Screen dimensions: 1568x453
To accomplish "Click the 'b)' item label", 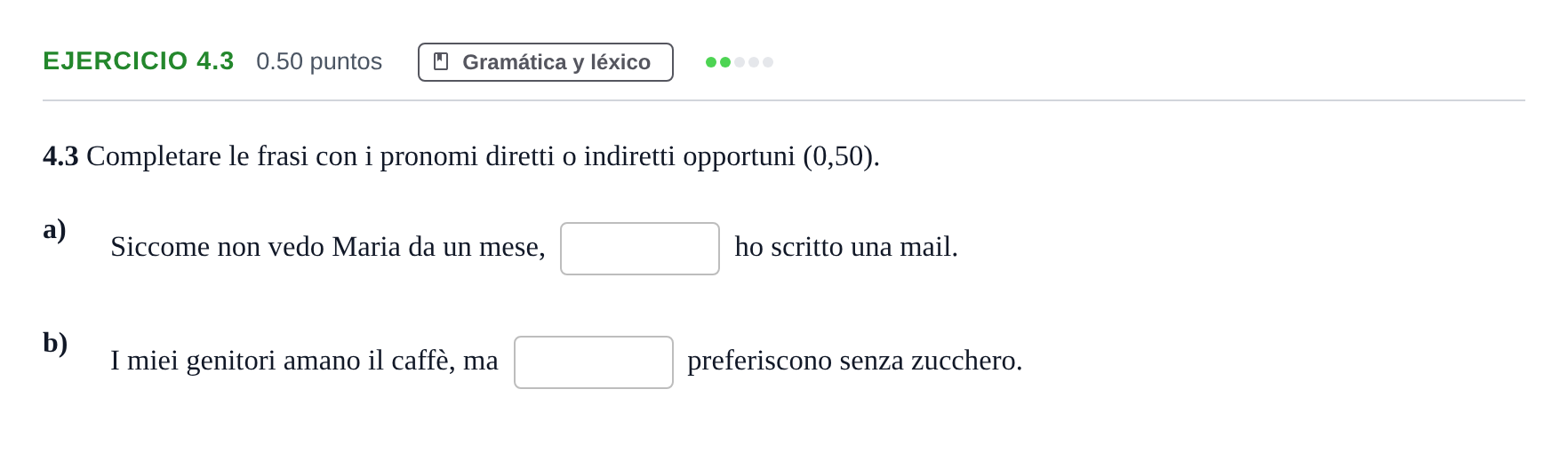I will coord(55,343).
